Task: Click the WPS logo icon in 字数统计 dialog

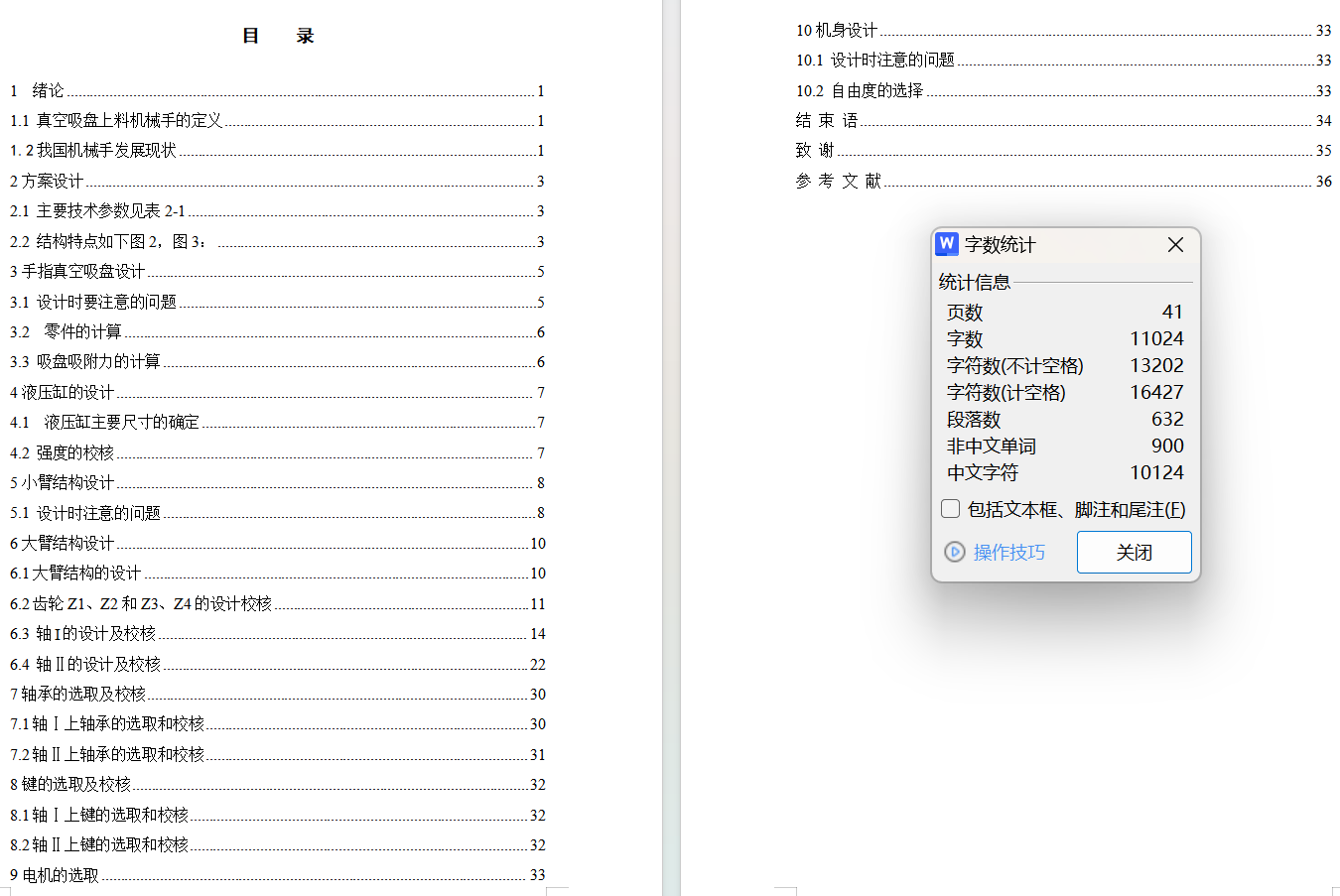Action: tap(947, 244)
